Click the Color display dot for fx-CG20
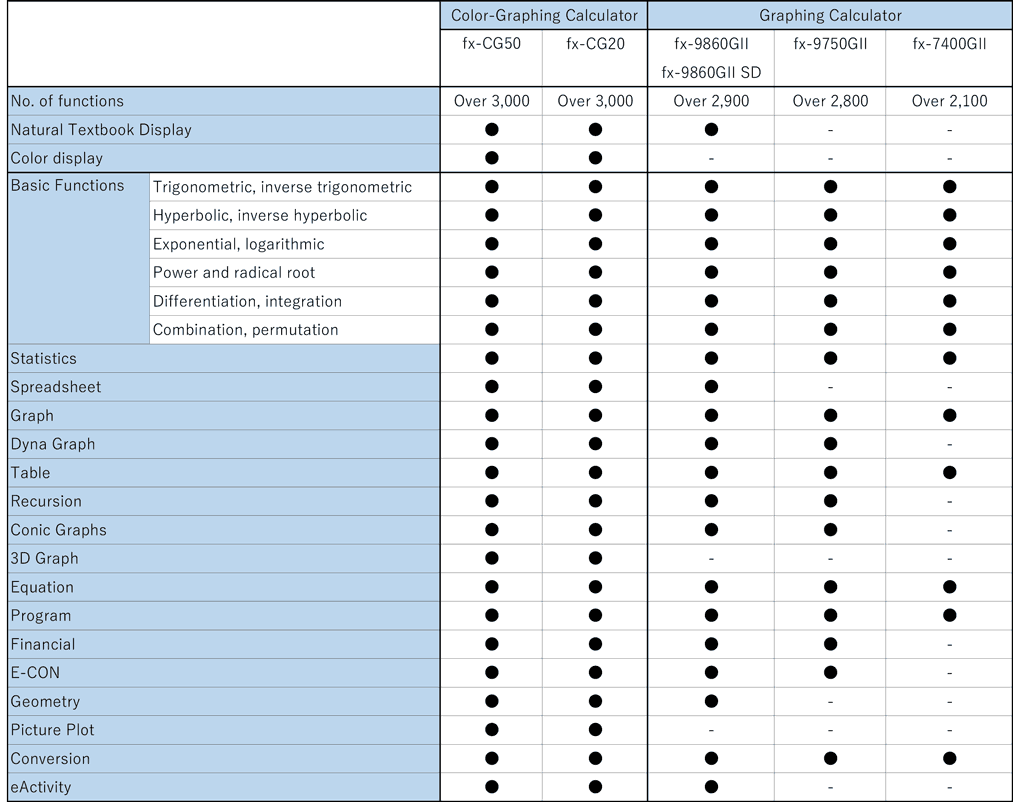Screen dimensions: 1013x802 pos(595,158)
